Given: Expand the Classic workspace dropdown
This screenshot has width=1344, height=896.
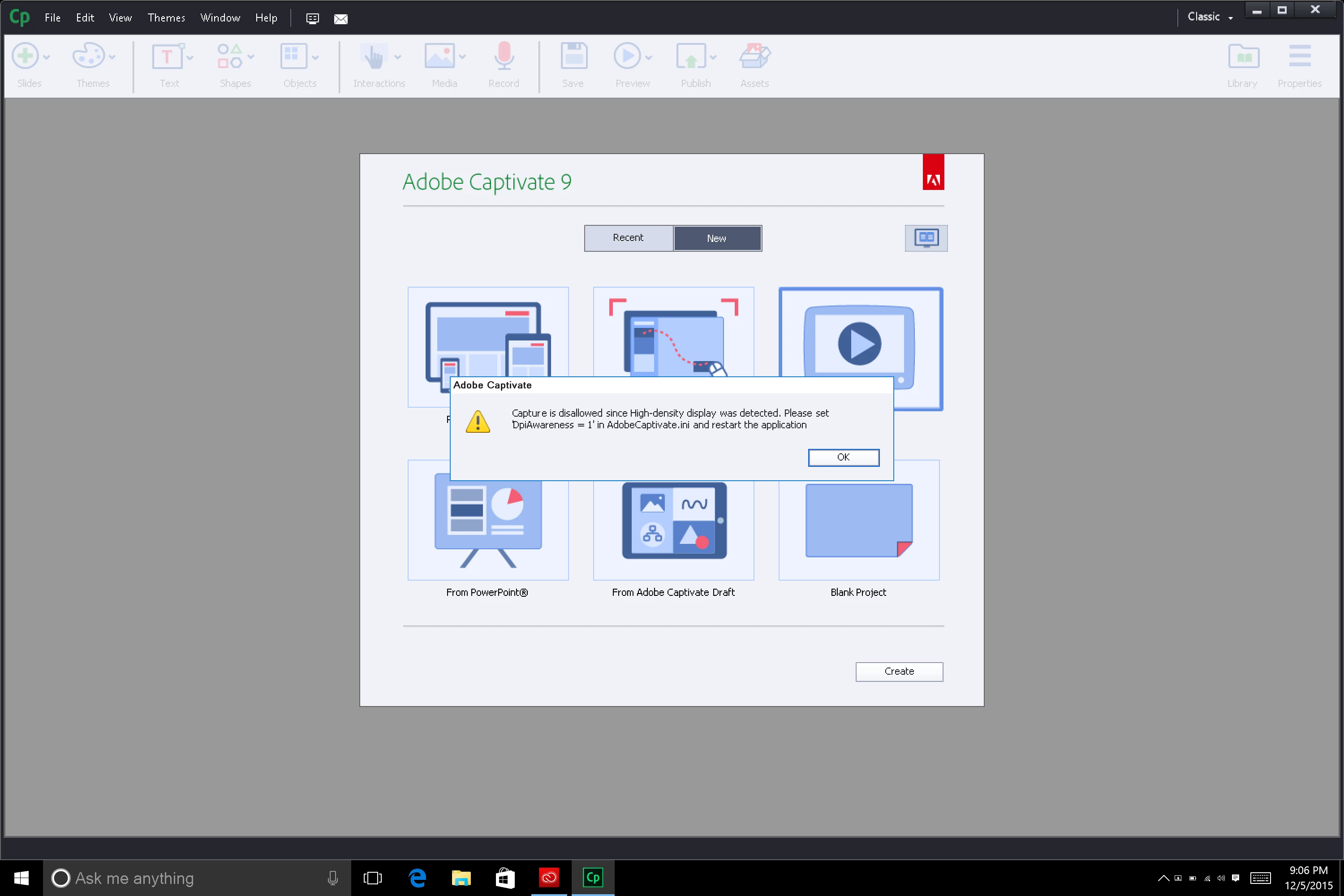Looking at the screenshot, I should [1210, 17].
